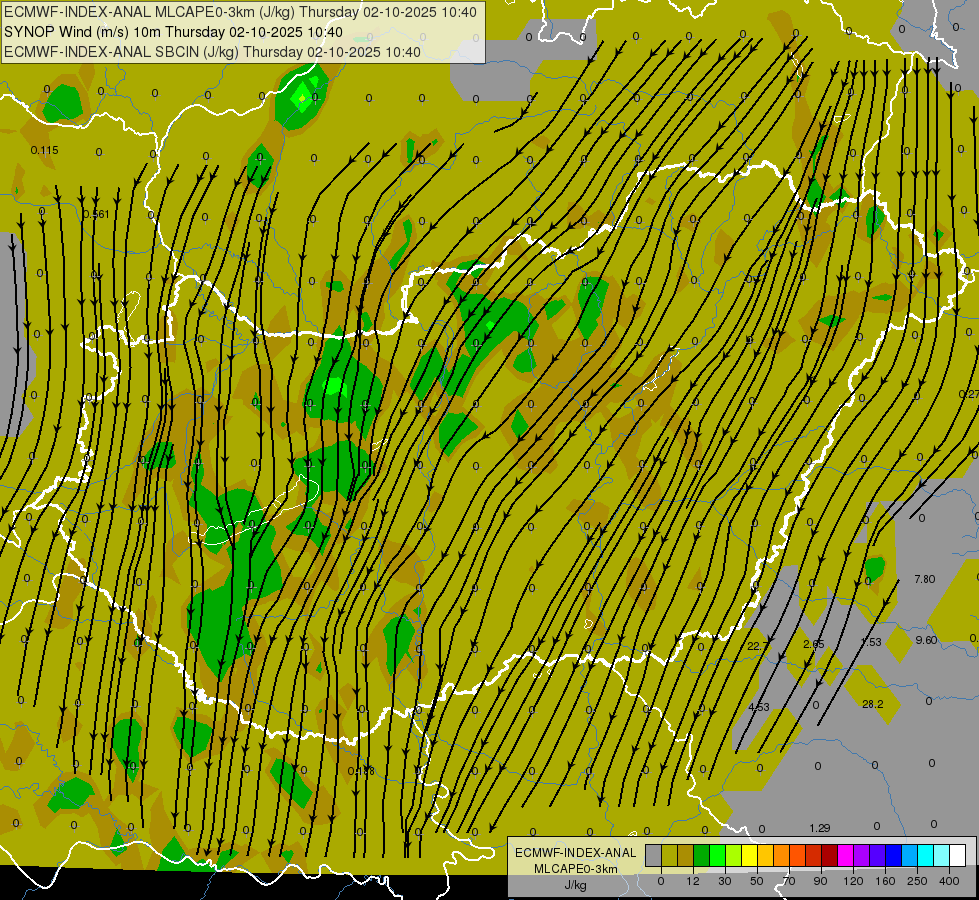Click the brownish-olive swatch left of the 12 tick
The height and width of the screenshot is (900, 979).
pos(686,855)
